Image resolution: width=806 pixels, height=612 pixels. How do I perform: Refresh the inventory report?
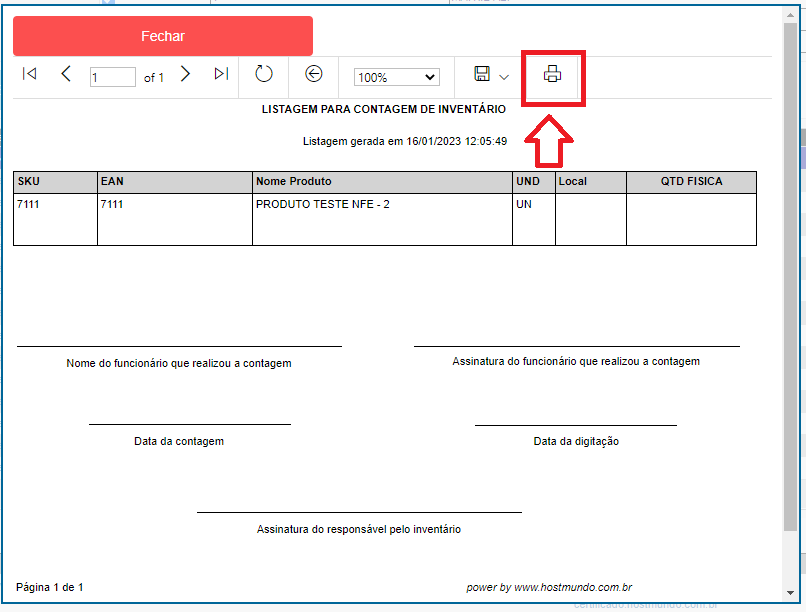point(263,74)
